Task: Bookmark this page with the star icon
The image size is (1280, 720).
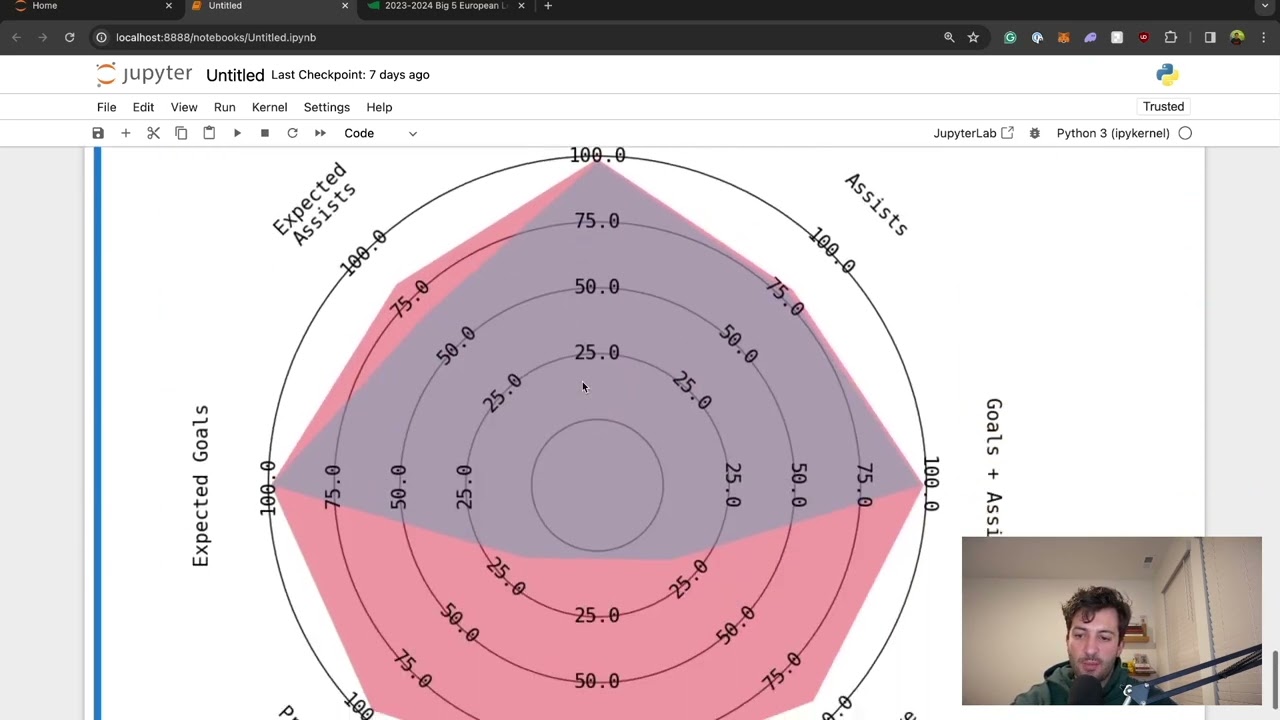Action: 973,37
